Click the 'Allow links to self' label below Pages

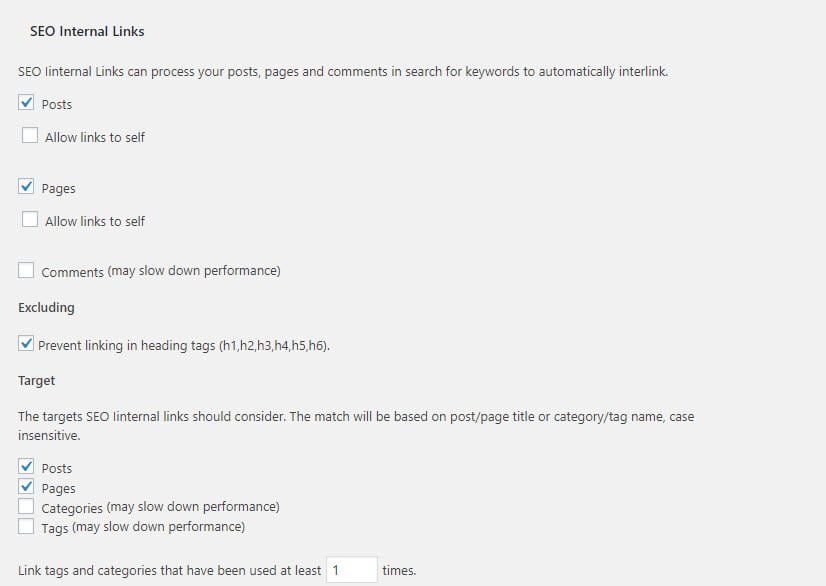click(x=95, y=221)
